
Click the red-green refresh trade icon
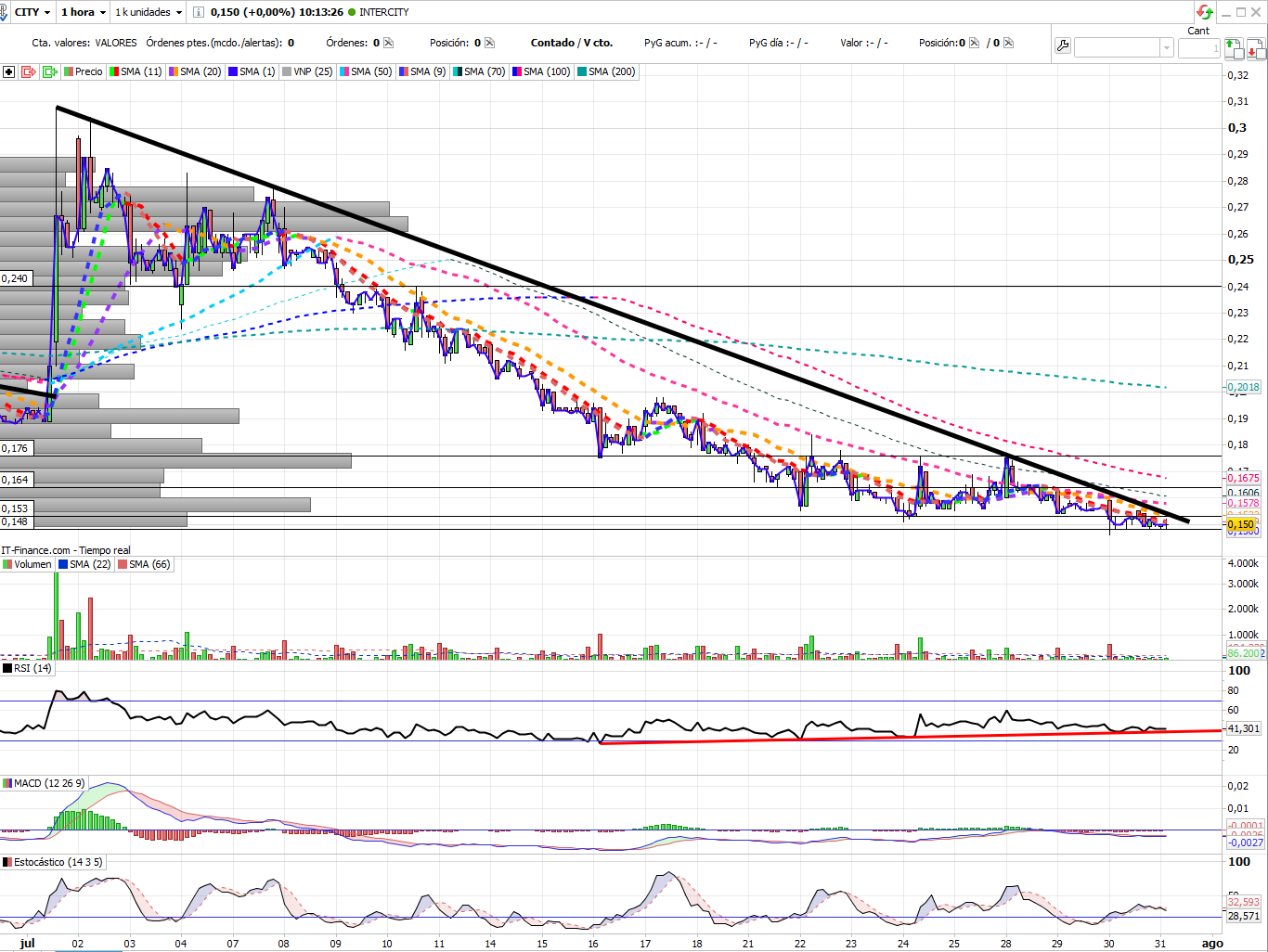coord(1205,12)
